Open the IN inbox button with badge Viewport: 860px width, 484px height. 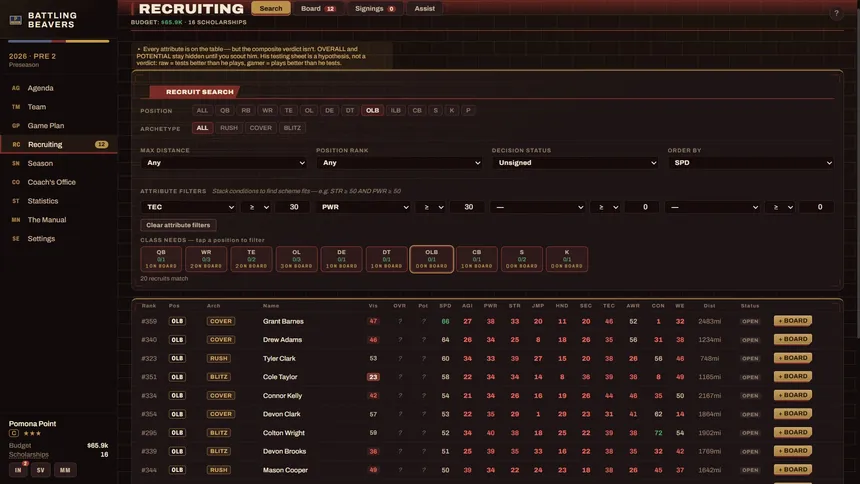pyautogui.click(x=18, y=470)
